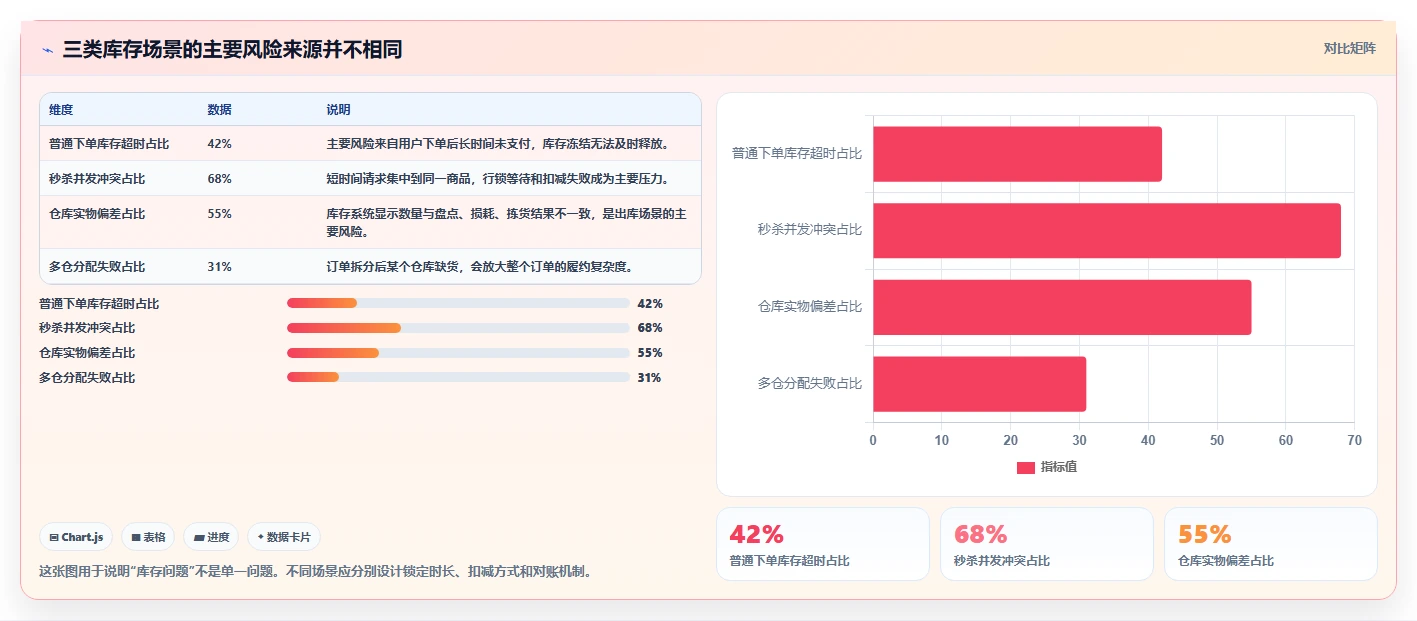Click the 对比矩阵 label
The height and width of the screenshot is (621, 1417).
(1349, 48)
